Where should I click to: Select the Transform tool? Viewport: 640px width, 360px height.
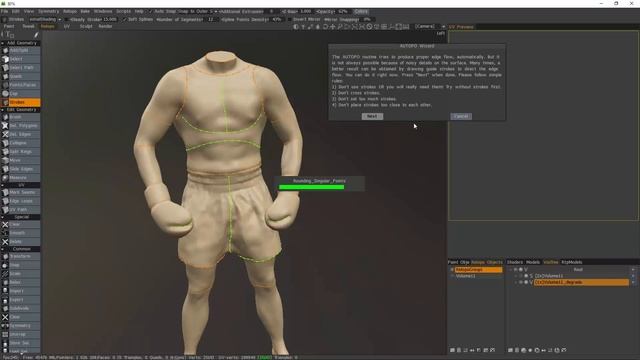click(20, 256)
